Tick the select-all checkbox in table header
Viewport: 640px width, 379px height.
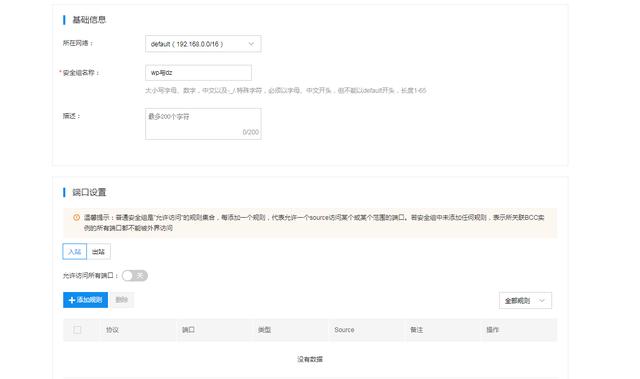click(x=77, y=330)
